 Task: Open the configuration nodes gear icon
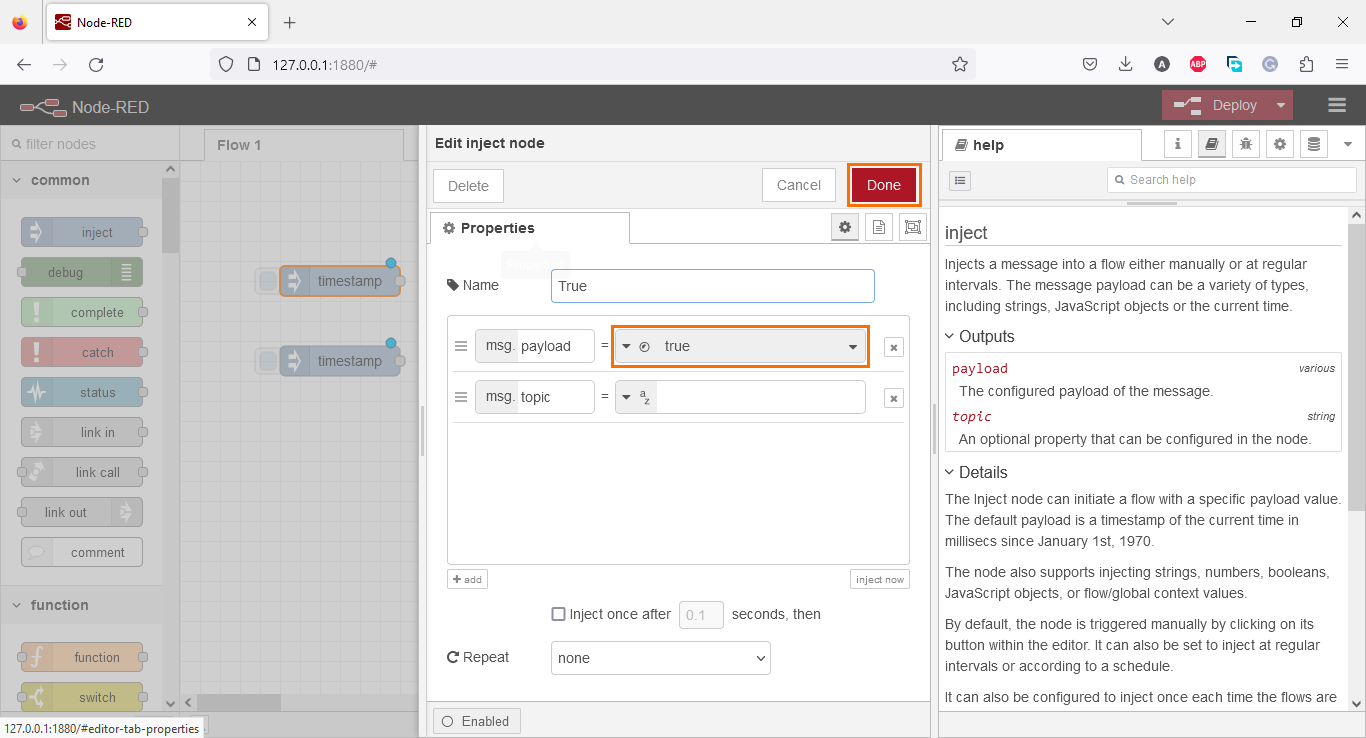pos(1280,144)
